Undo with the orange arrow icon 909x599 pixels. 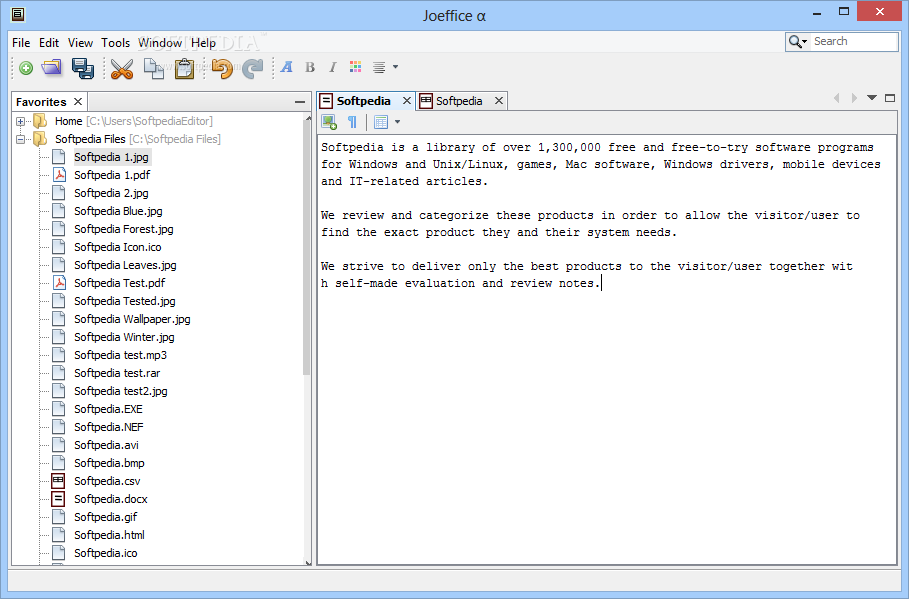click(x=221, y=68)
